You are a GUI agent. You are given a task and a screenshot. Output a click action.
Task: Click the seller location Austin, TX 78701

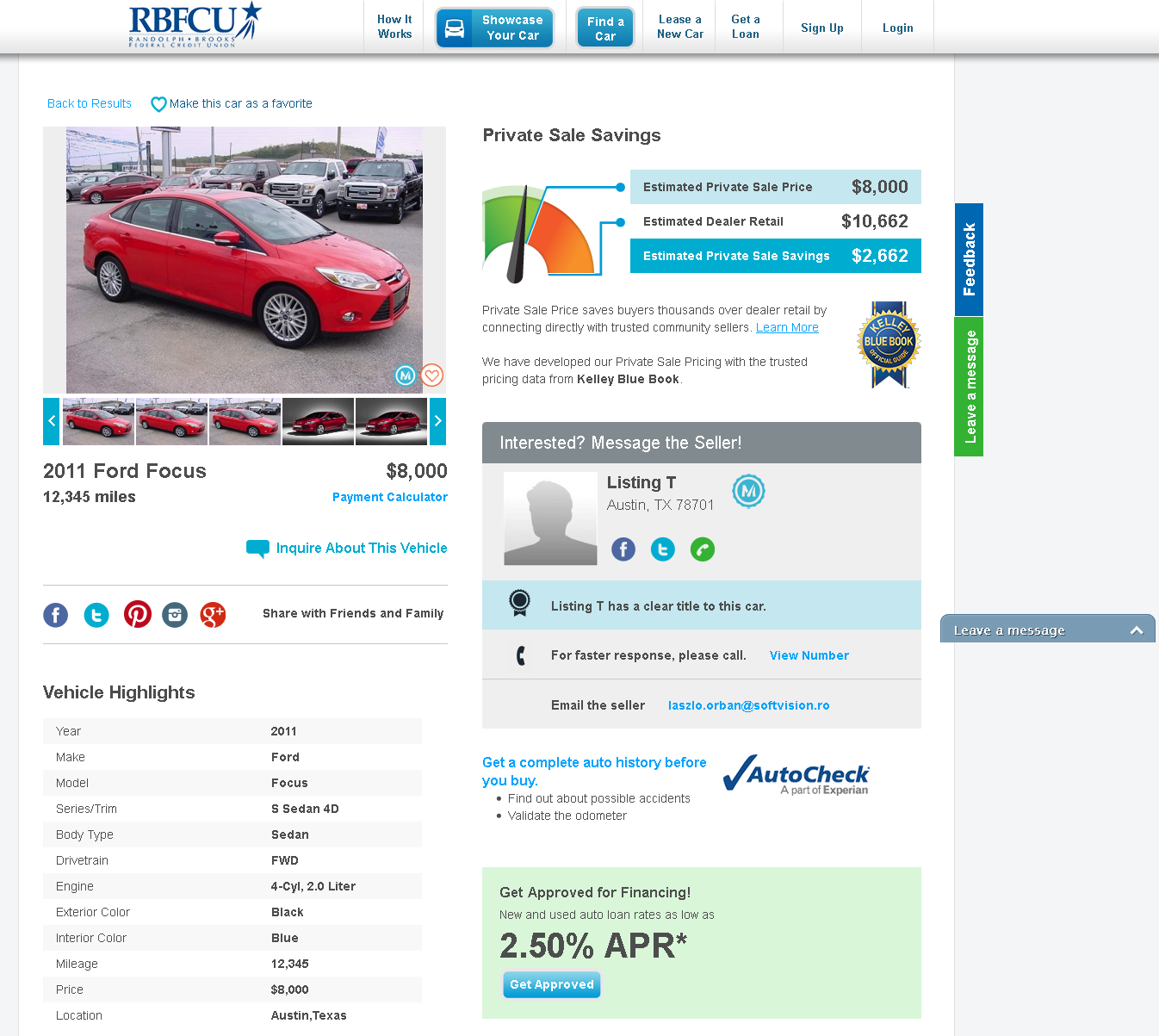pyautogui.click(x=660, y=505)
